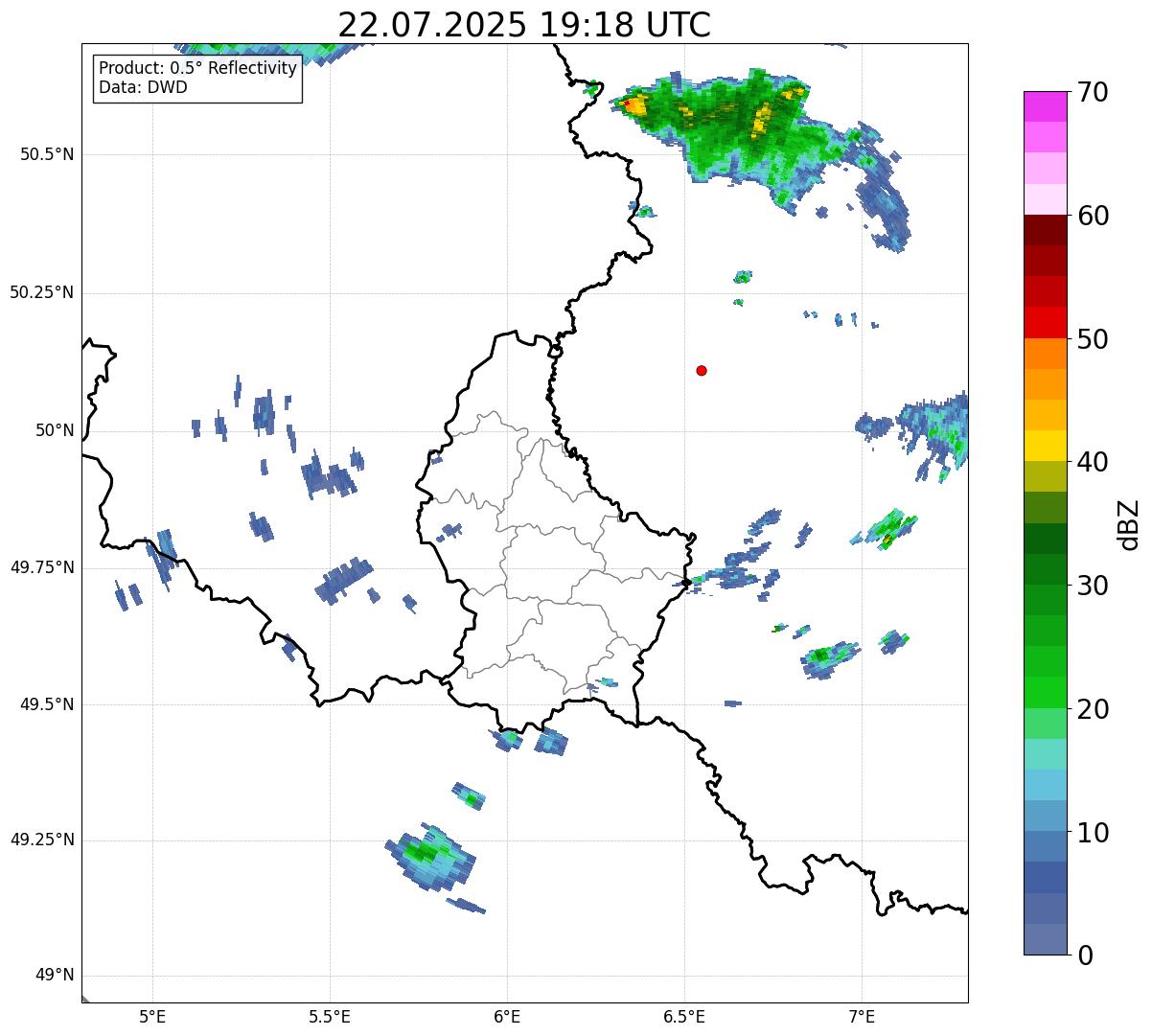Viewport: 1152px width, 1036px height.
Task: Click the 49.75°N latitude label
Action: click(x=41, y=567)
